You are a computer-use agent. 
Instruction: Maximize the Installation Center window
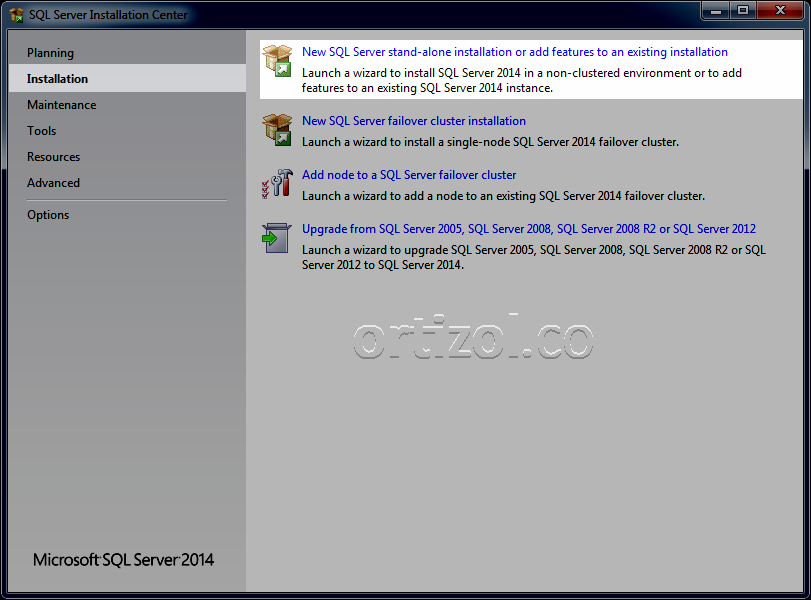pos(743,11)
